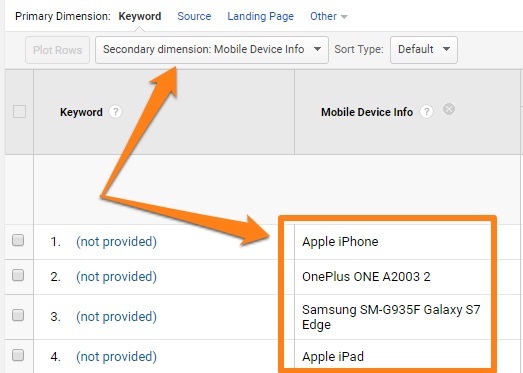Open the Sort Type Default dropdown
The height and width of the screenshot is (373, 523).
424,50
